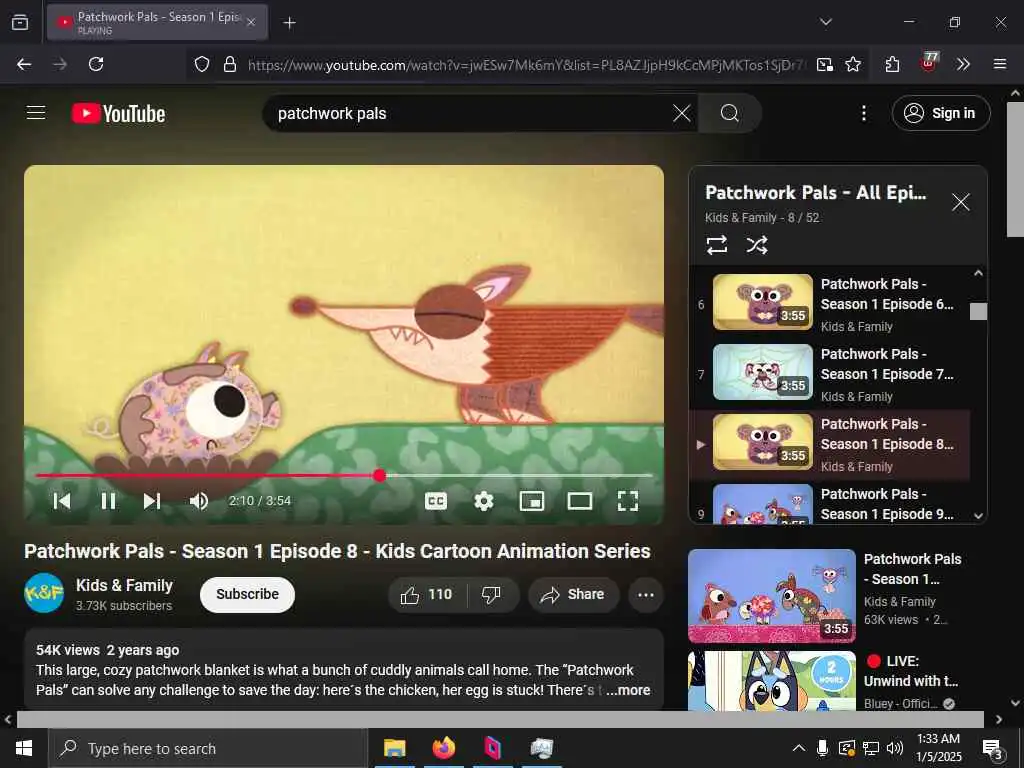This screenshot has width=1024, height=768.
Task: Close the Patchwork Pals tab
Action: (x=251, y=22)
